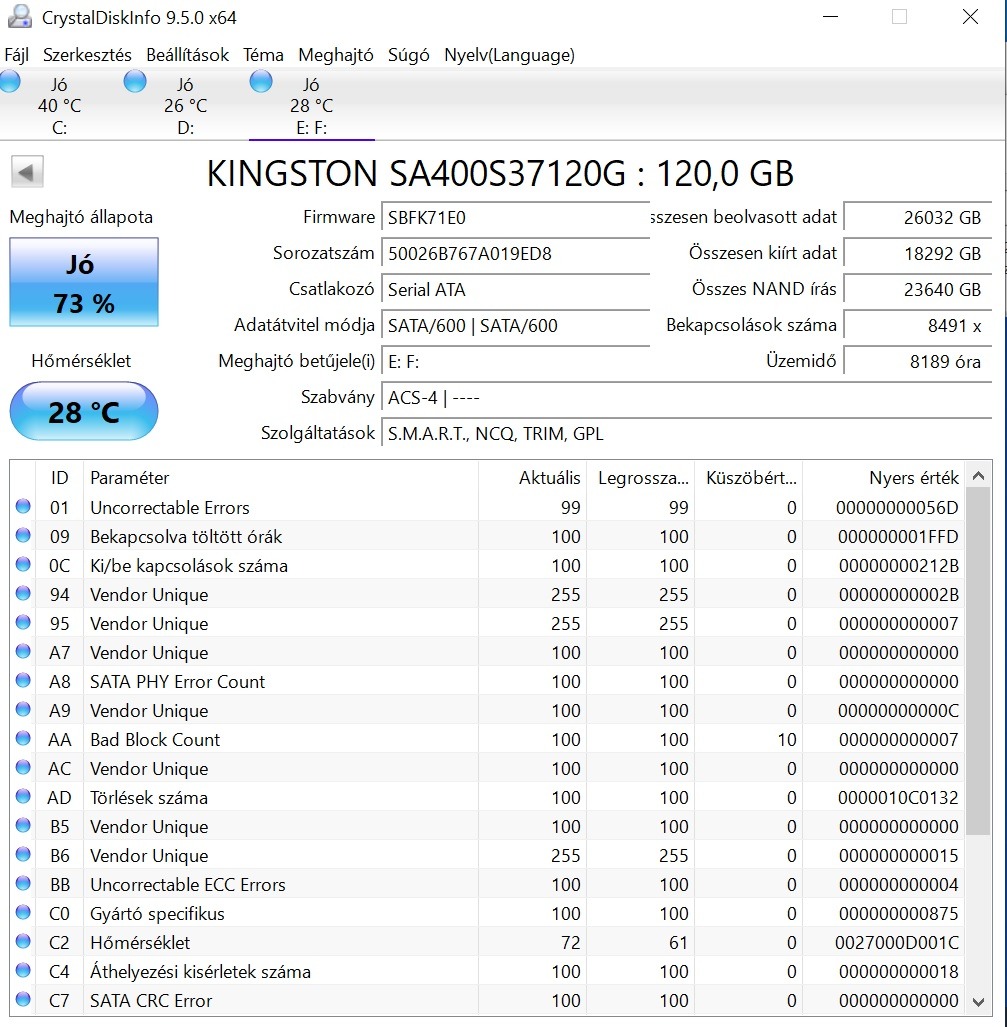The height and width of the screenshot is (1027, 1007).
Task: Click raw value 0027000D001C
Action: [x=896, y=943]
